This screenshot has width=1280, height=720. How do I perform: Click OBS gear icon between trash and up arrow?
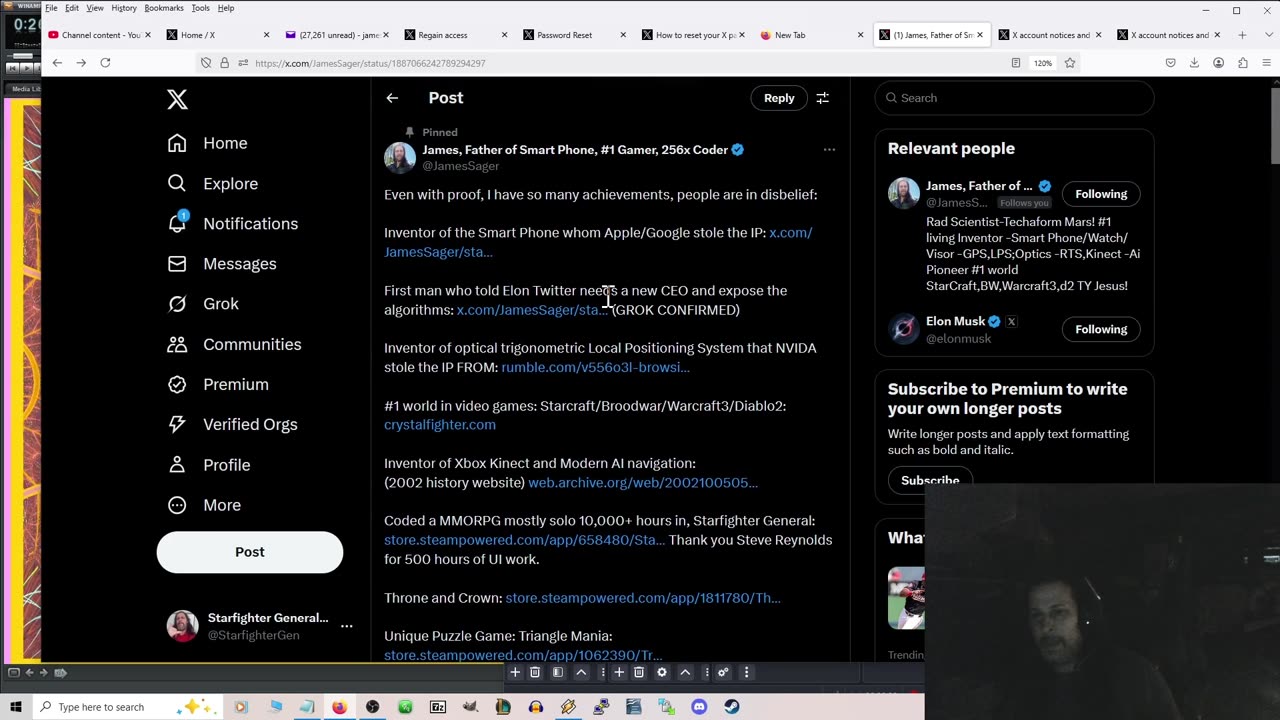662,672
